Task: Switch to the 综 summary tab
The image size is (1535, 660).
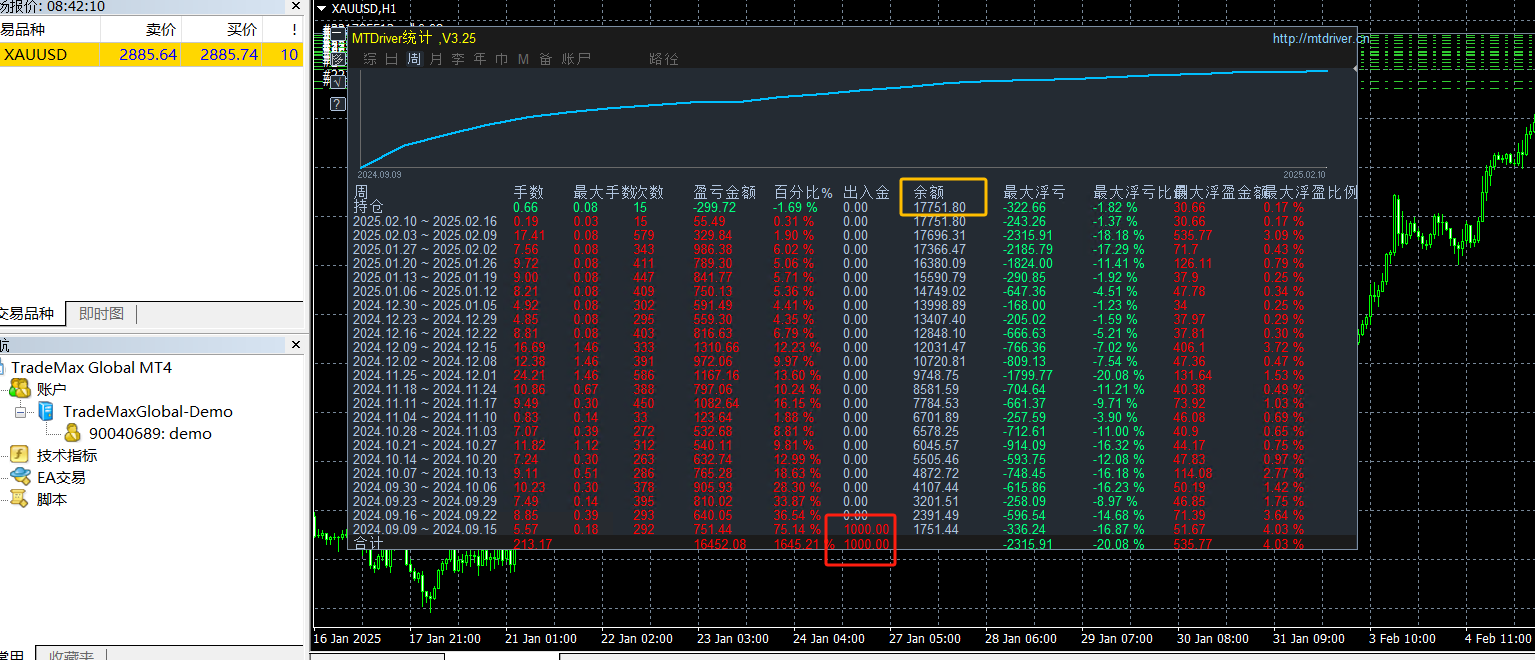Action: pos(370,59)
